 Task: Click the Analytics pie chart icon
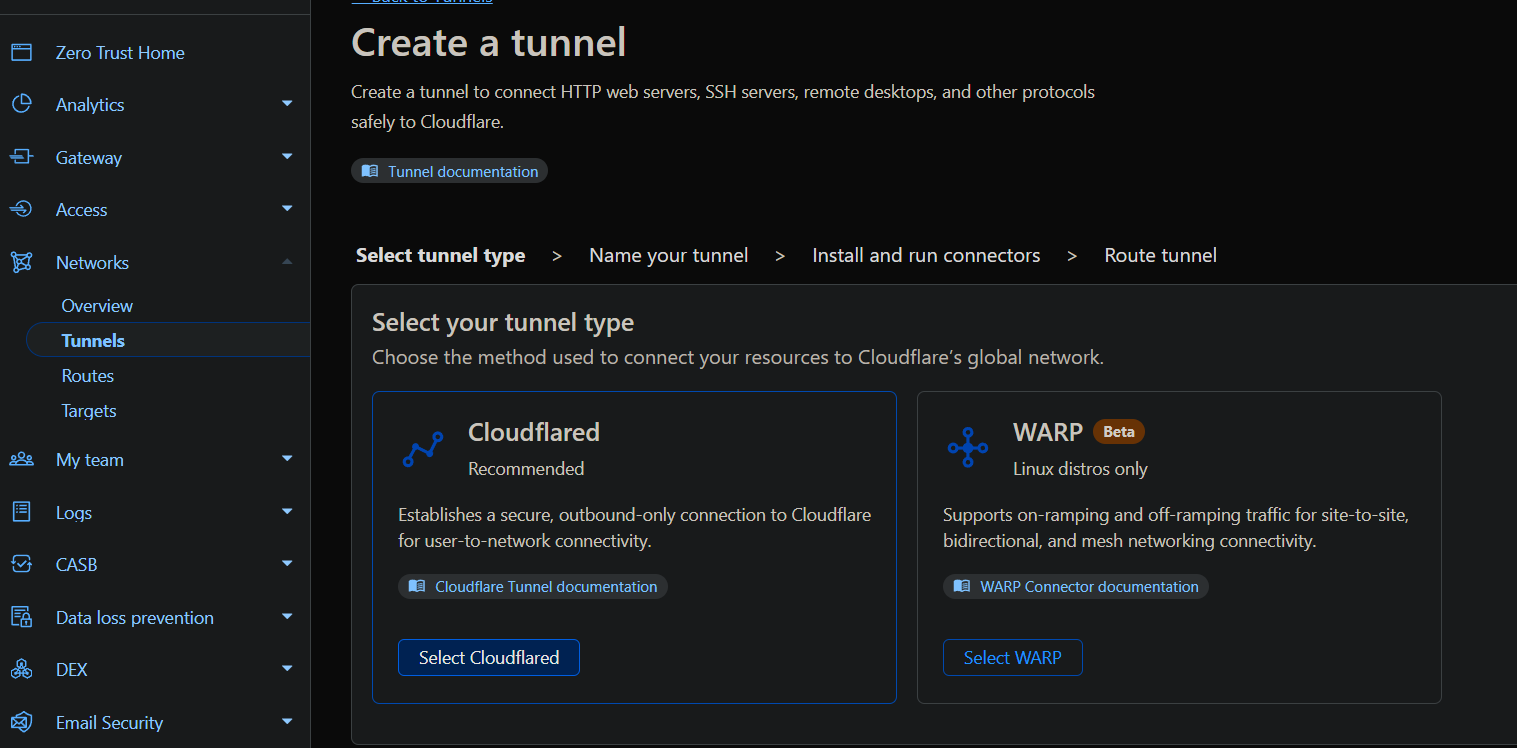pos(21,104)
